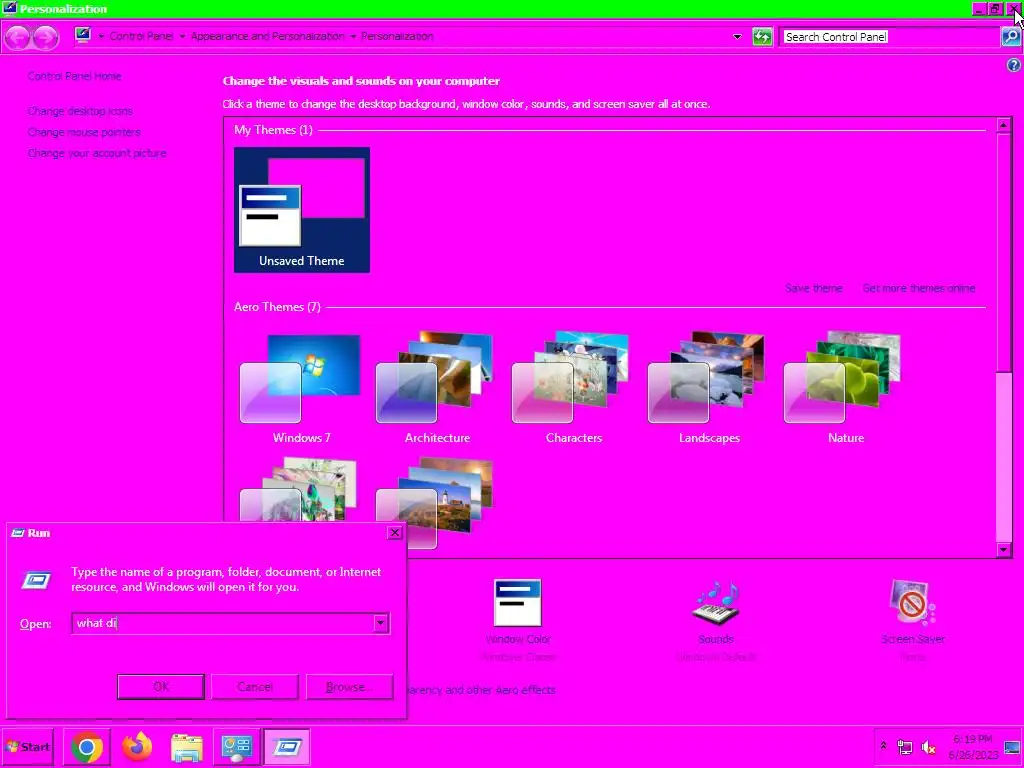Show hidden tray icons arrow
Screen dimensions: 1024x768
(883, 746)
